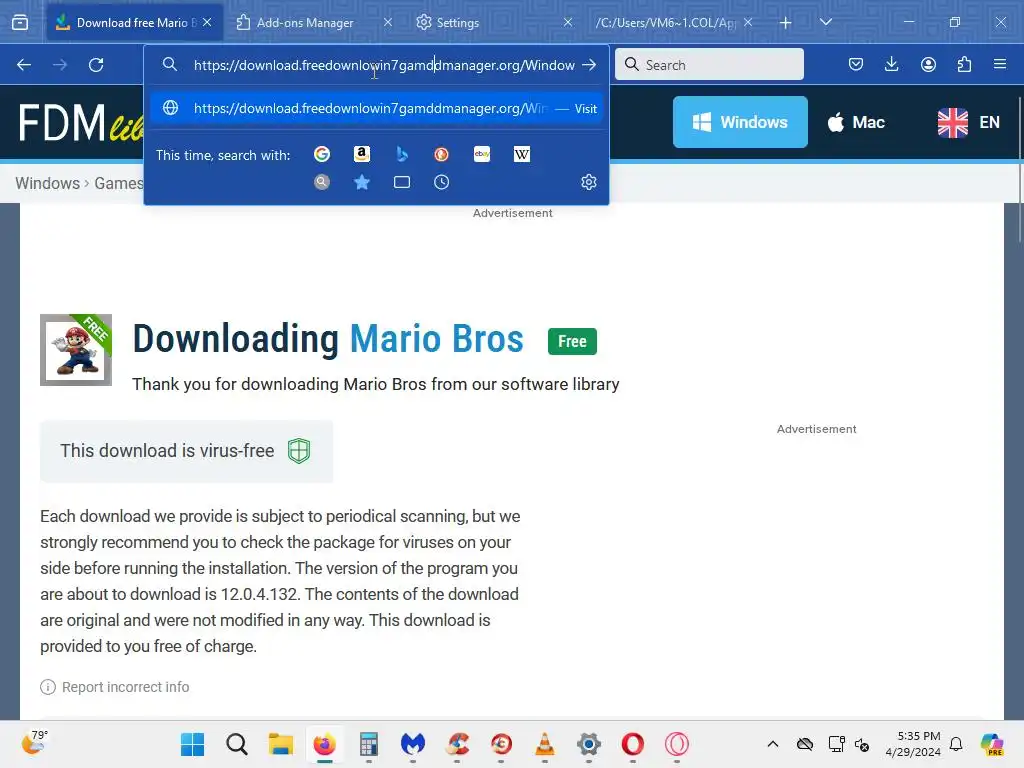Reload the current page
This screenshot has height=768, width=1024.
coord(96,65)
